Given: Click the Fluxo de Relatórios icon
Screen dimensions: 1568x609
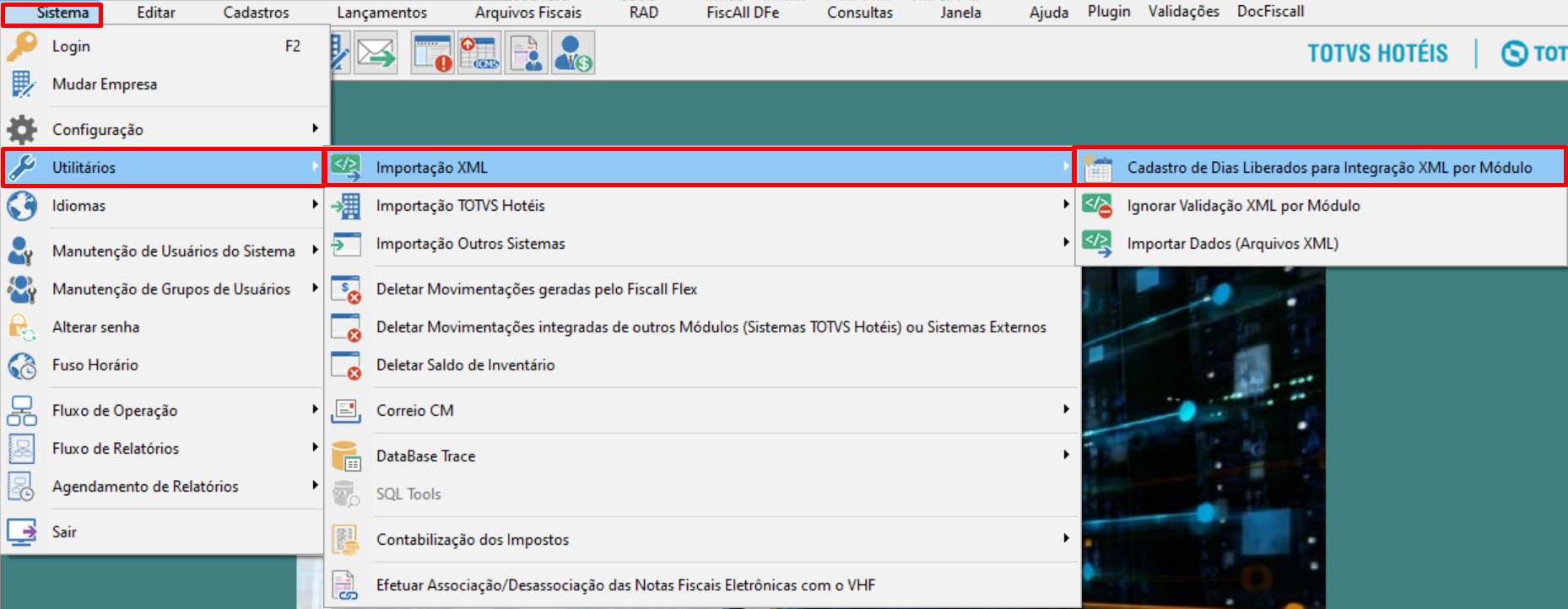Looking at the screenshot, I should (22, 449).
